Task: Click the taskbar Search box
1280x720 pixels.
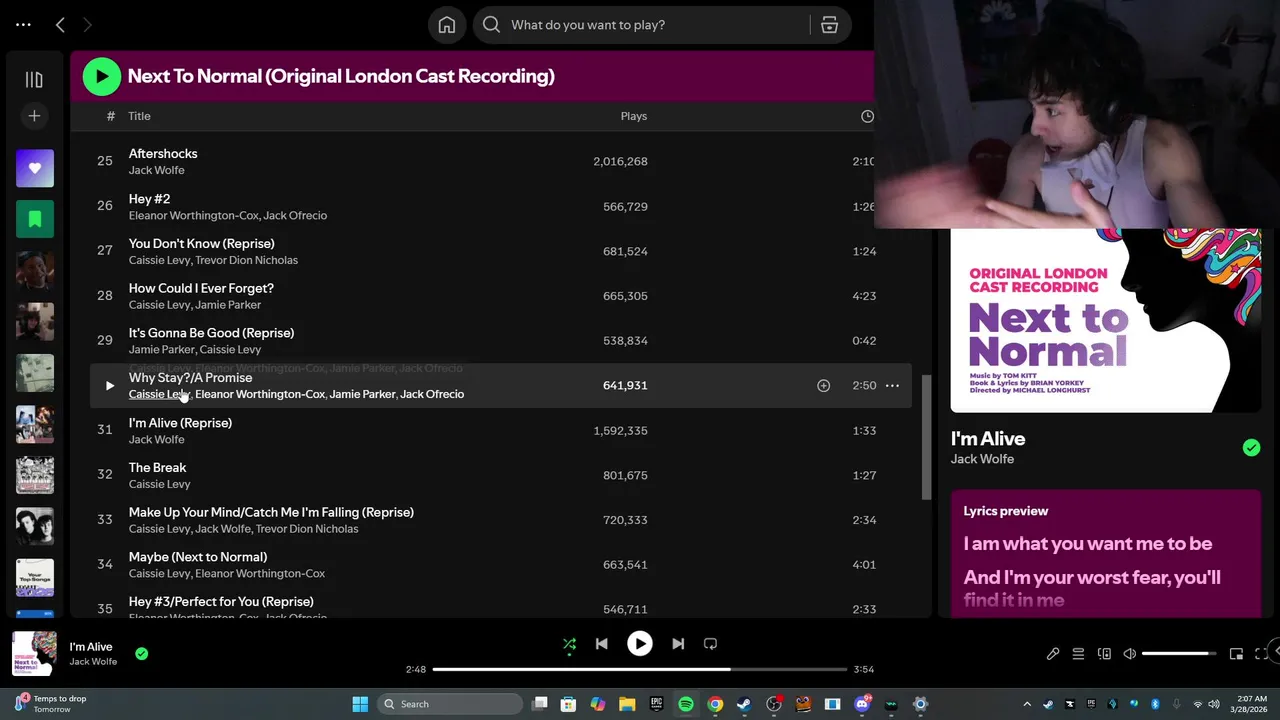Action: pyautogui.click(x=450, y=704)
